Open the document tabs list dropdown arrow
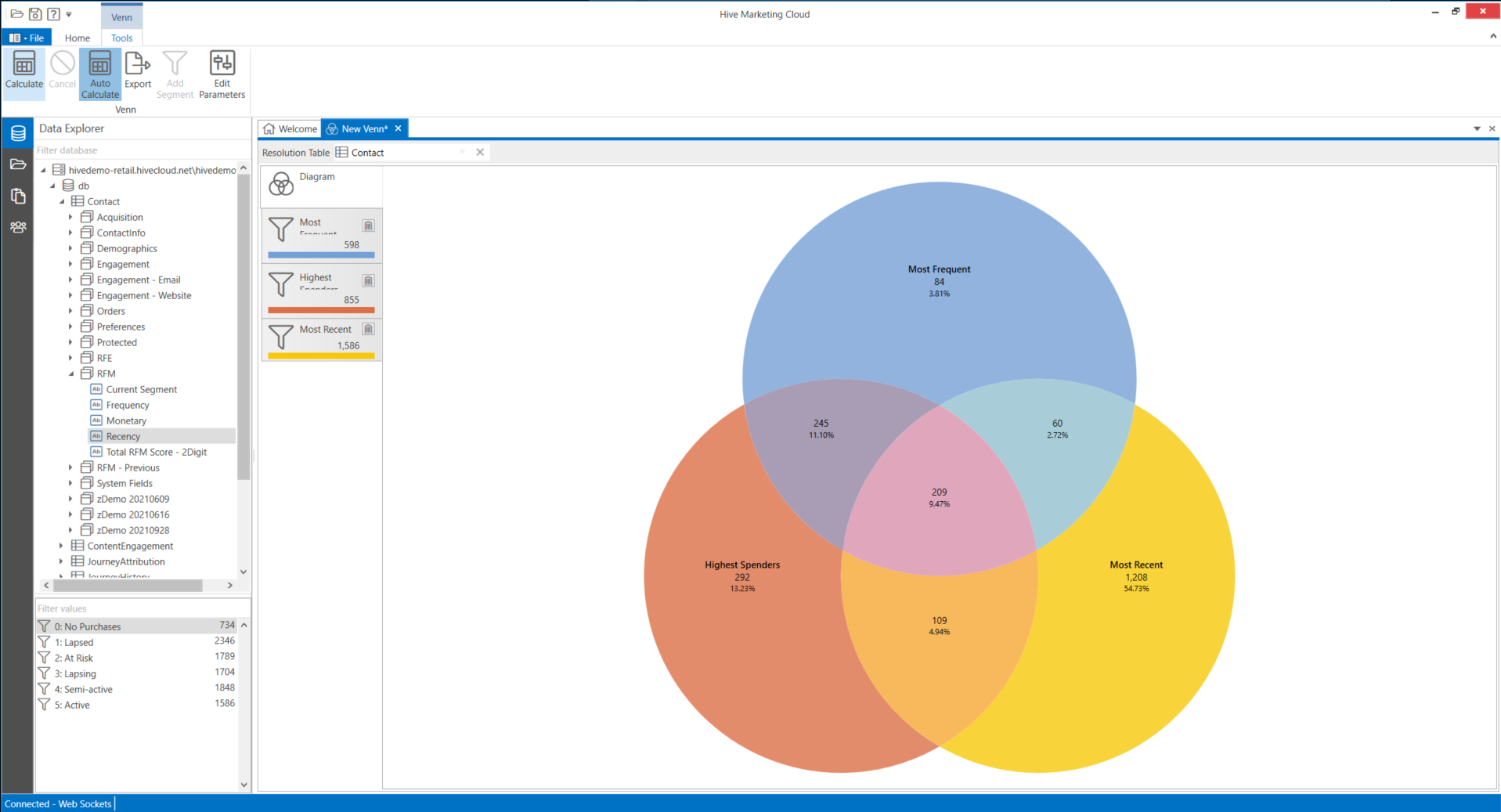 (x=1477, y=128)
